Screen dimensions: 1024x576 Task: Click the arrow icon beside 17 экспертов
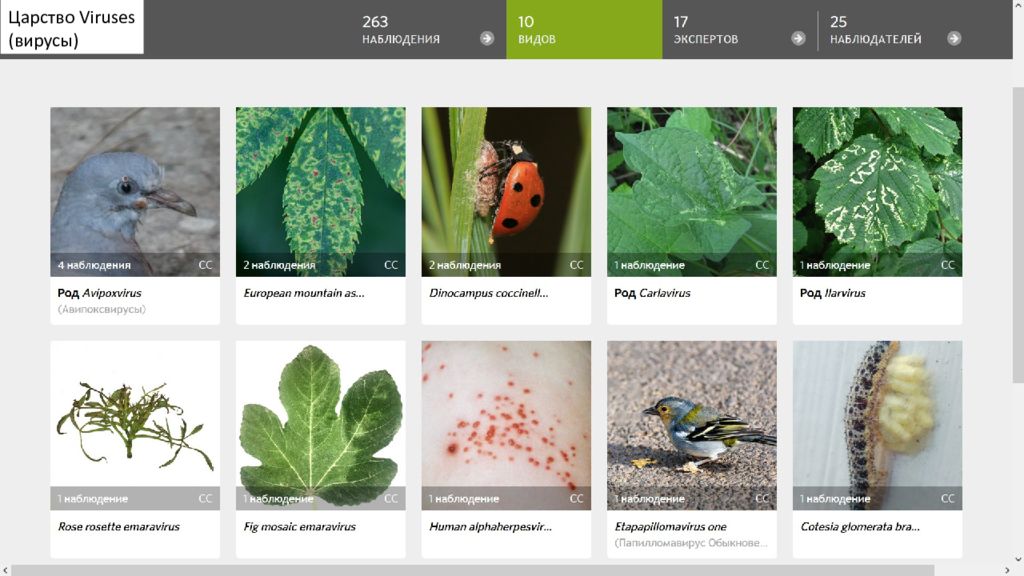tap(798, 39)
